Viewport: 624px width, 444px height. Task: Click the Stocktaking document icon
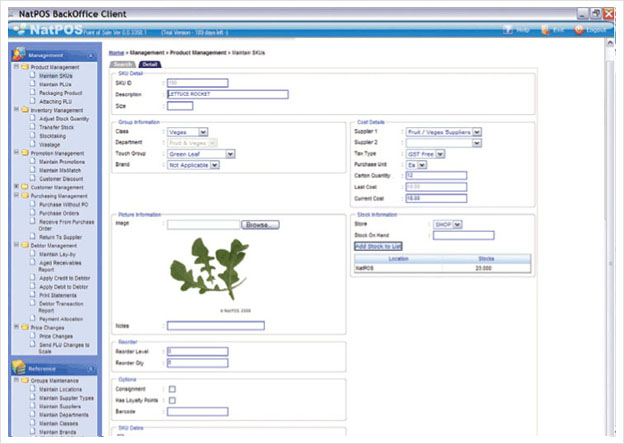[33, 135]
